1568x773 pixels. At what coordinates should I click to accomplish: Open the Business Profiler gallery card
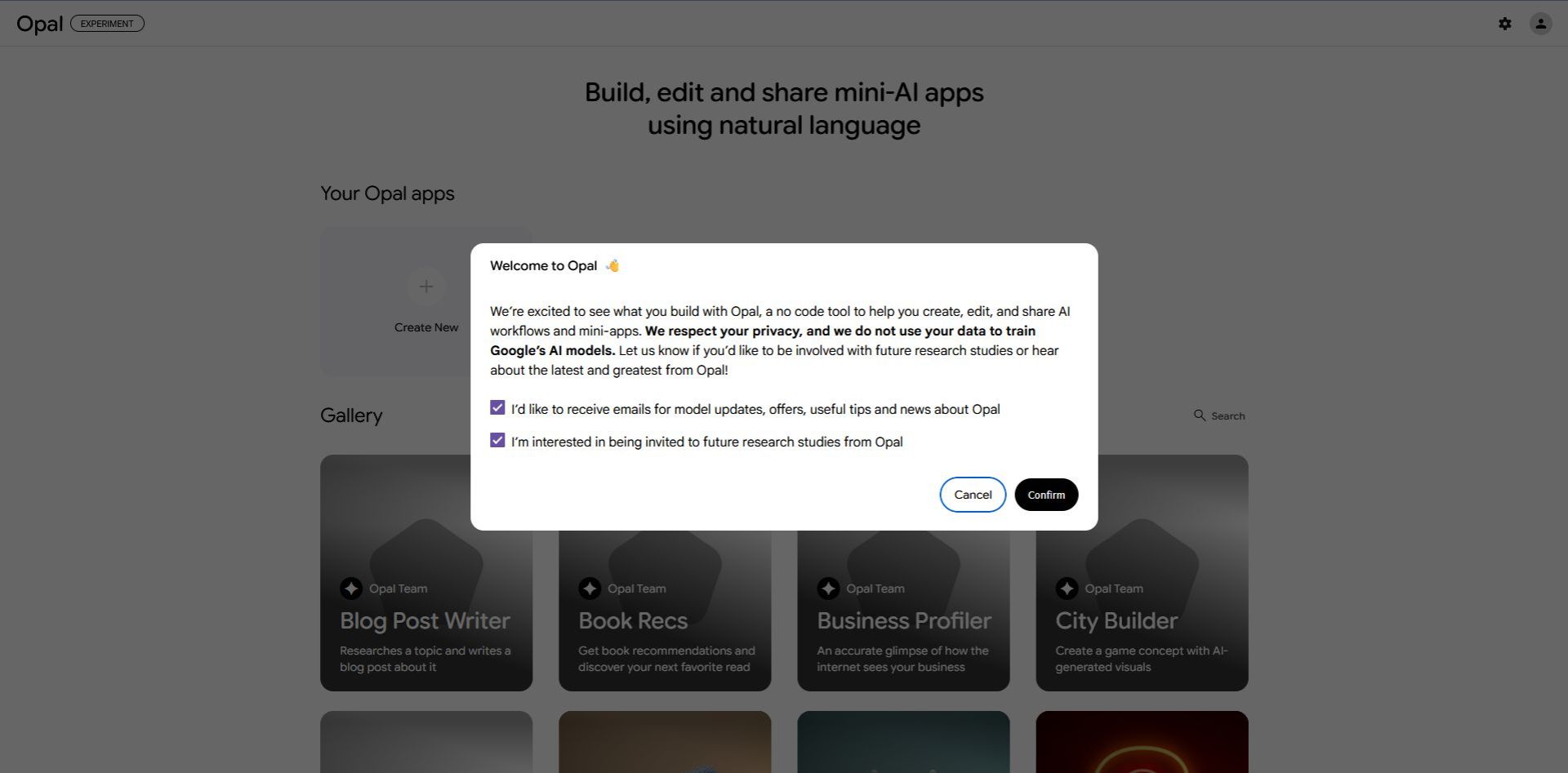pos(902,620)
